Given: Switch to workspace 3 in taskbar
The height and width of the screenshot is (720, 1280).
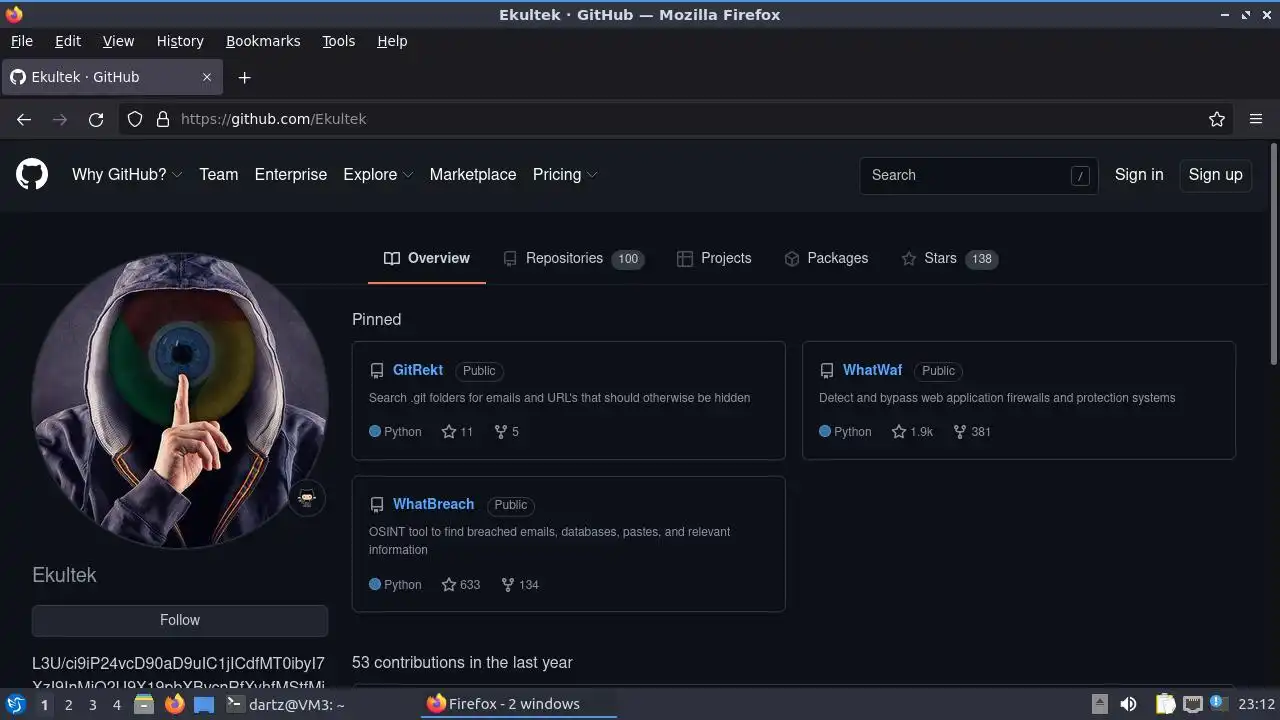Looking at the screenshot, I should tap(92, 704).
